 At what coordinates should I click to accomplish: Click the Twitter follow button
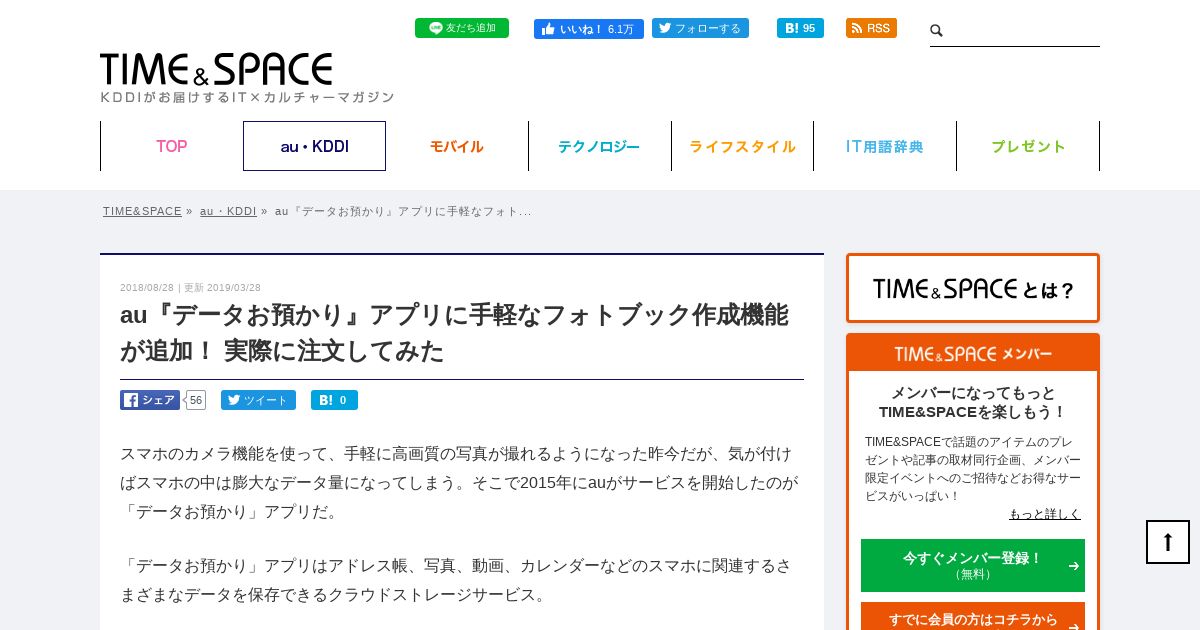(x=700, y=28)
